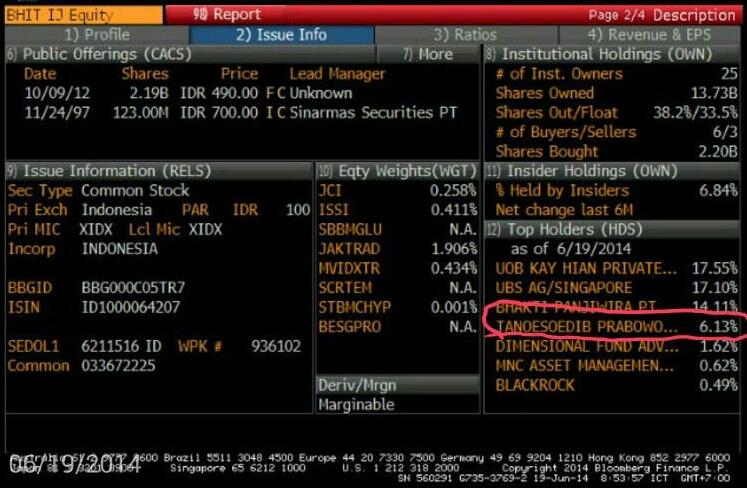The width and height of the screenshot is (747, 488).
Task: Select MNC ASSET MANAGEMEN holder row
Action: click(x=616, y=366)
